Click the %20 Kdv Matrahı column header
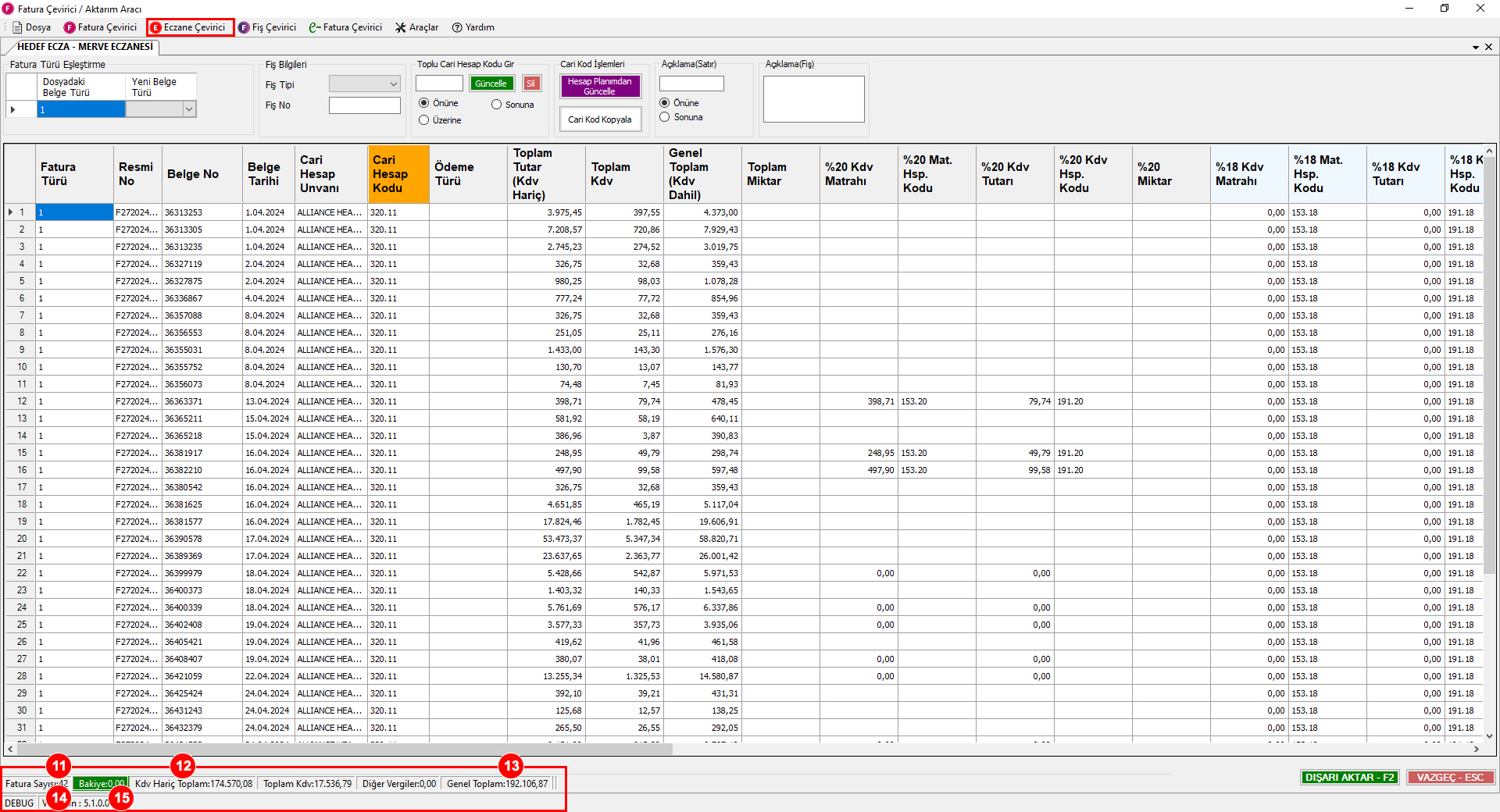This screenshot has height=812, width=1500. [x=859, y=174]
